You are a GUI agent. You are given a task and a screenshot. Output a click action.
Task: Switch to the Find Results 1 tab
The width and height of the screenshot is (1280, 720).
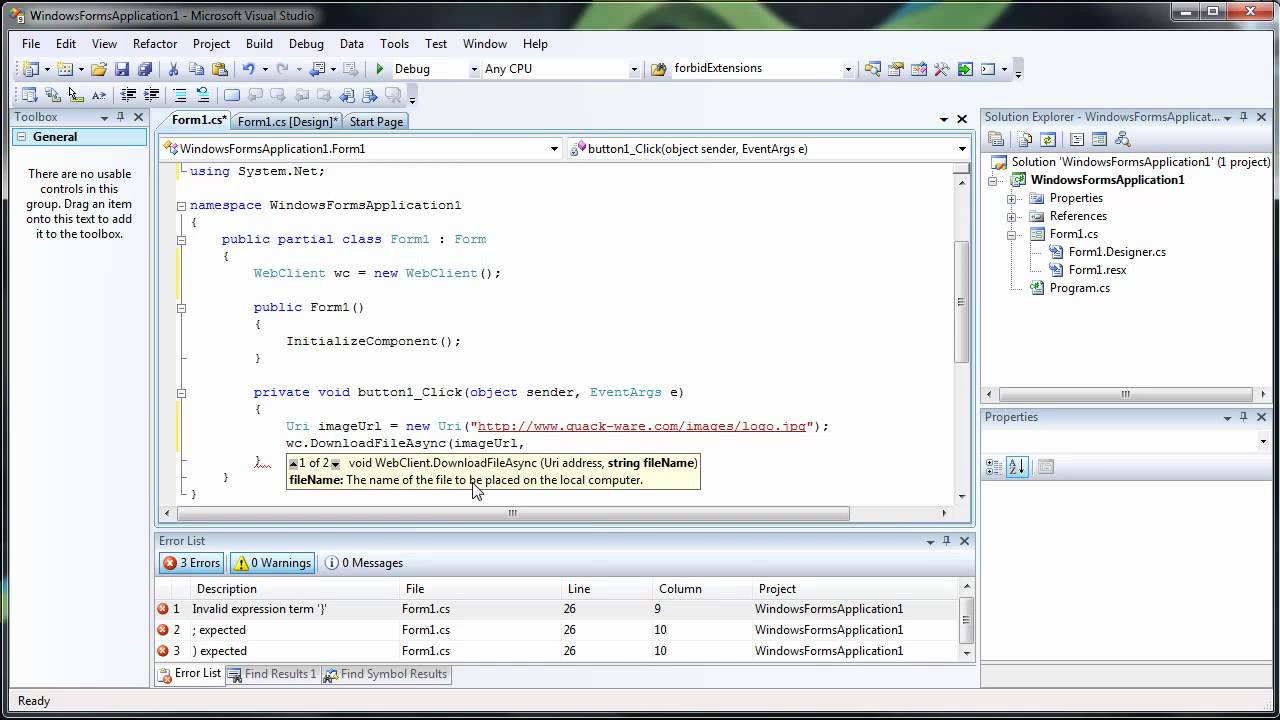coord(271,674)
